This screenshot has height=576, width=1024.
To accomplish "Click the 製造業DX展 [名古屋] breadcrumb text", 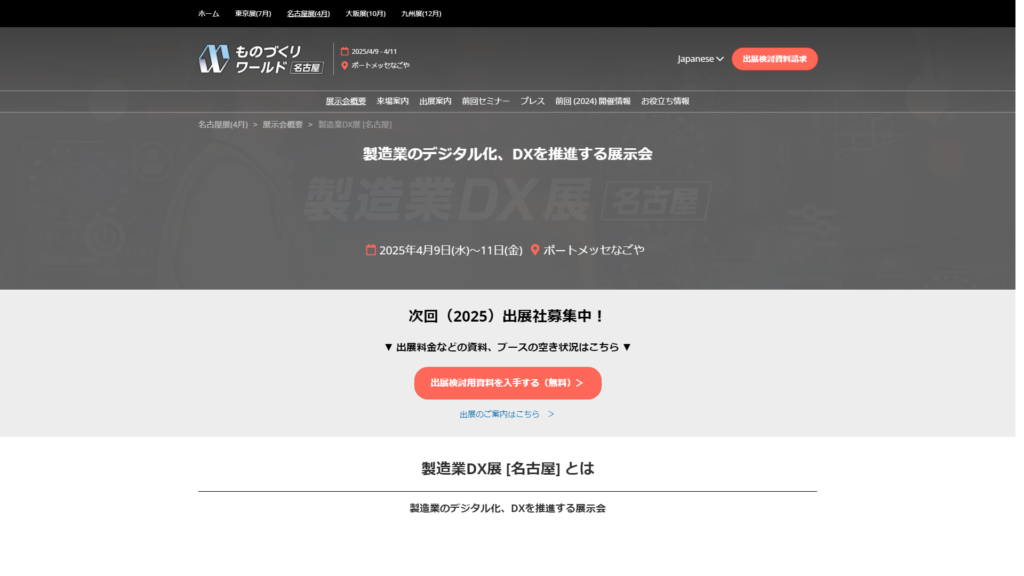I will coord(355,125).
